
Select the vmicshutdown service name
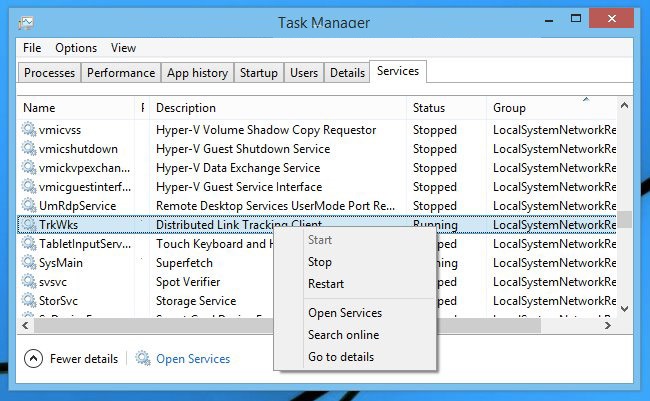pos(78,149)
